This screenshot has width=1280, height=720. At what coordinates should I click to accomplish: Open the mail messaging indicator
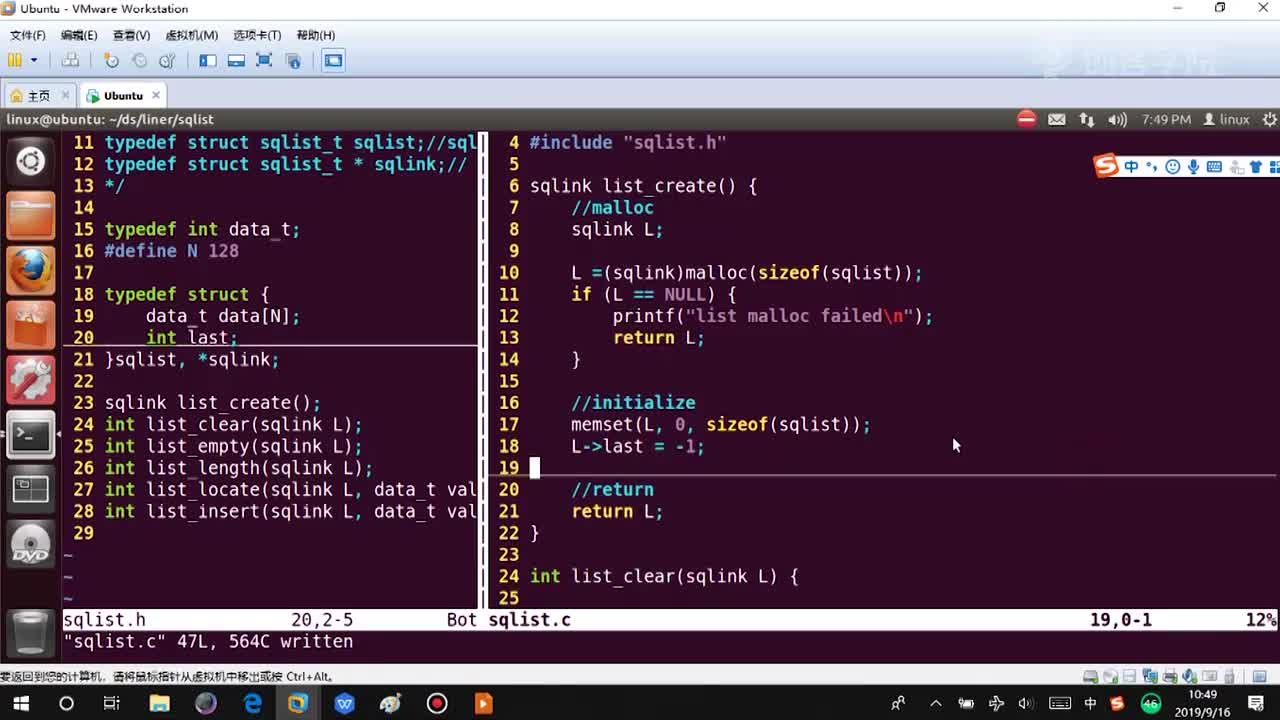click(x=1057, y=119)
